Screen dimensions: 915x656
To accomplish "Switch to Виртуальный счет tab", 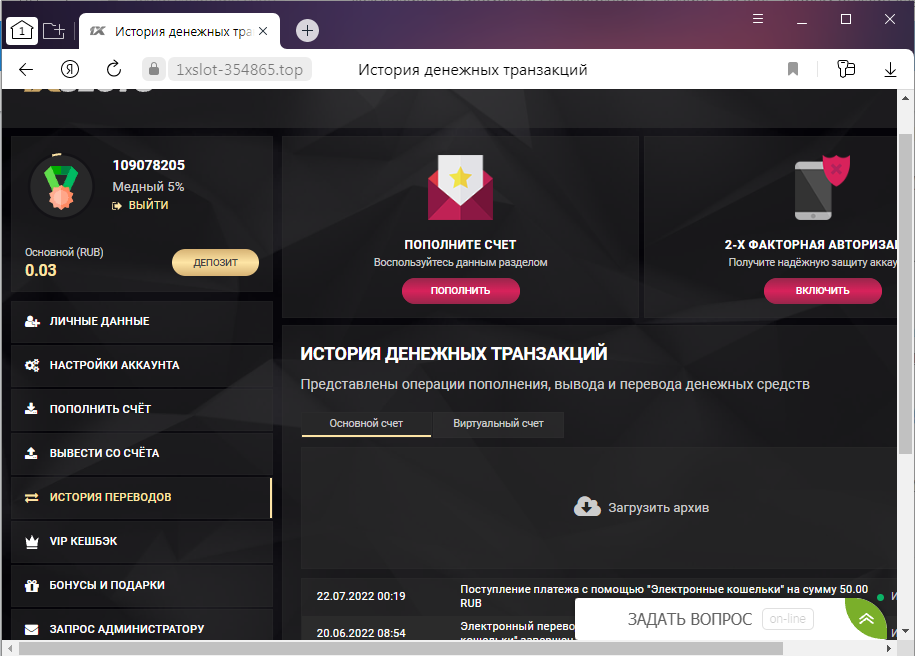I will [x=498, y=424].
